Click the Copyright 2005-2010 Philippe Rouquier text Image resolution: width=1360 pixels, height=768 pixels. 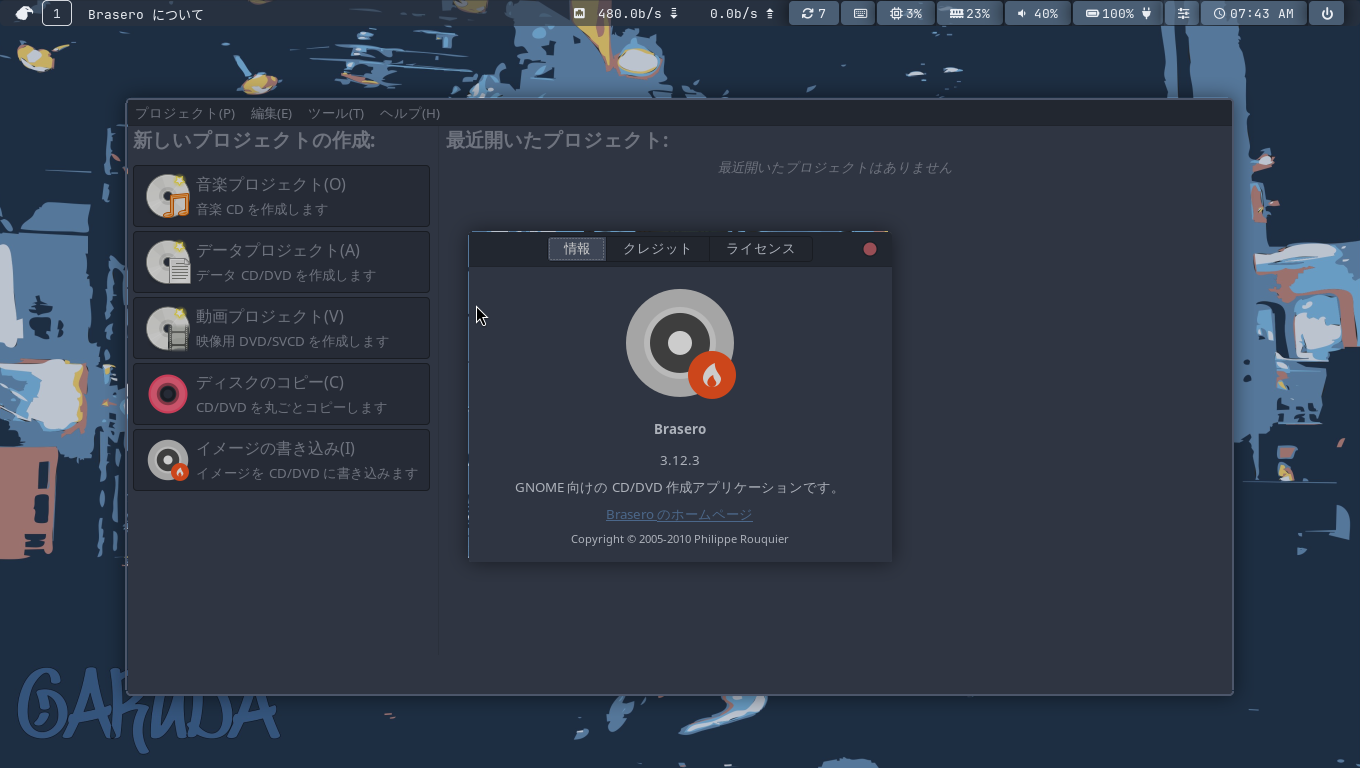[680, 539]
